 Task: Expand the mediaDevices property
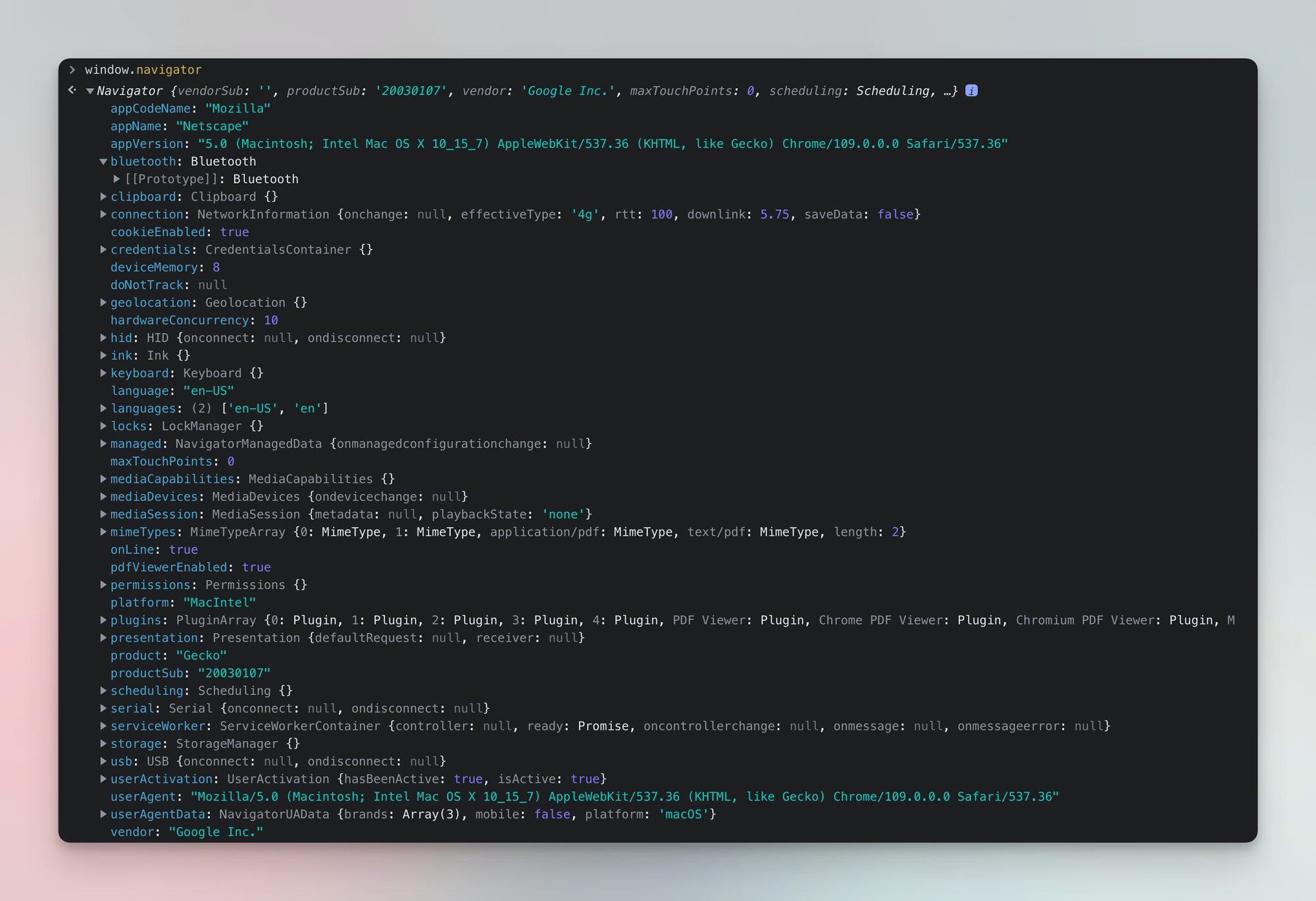coord(103,496)
